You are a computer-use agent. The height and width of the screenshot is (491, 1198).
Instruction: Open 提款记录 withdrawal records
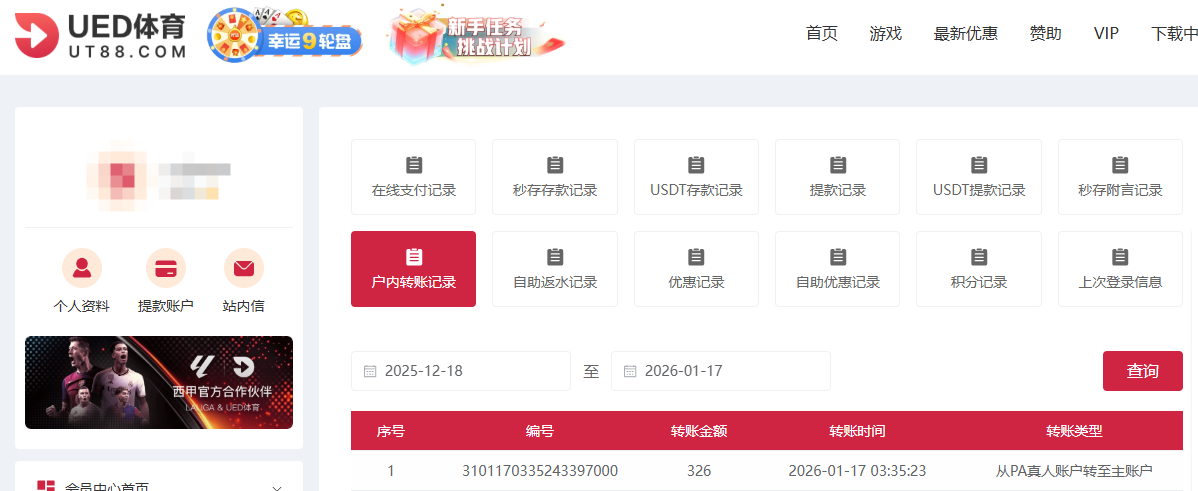coord(837,177)
